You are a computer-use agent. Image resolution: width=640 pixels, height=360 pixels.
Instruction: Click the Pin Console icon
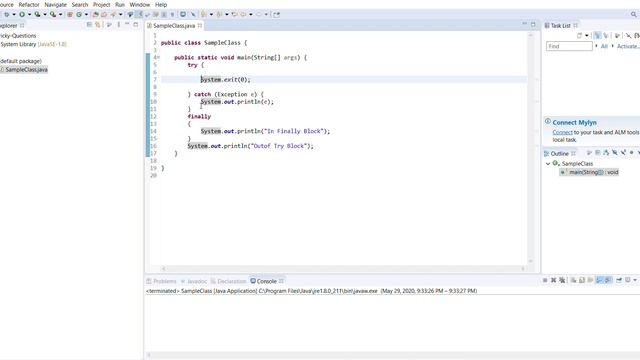[619, 280]
